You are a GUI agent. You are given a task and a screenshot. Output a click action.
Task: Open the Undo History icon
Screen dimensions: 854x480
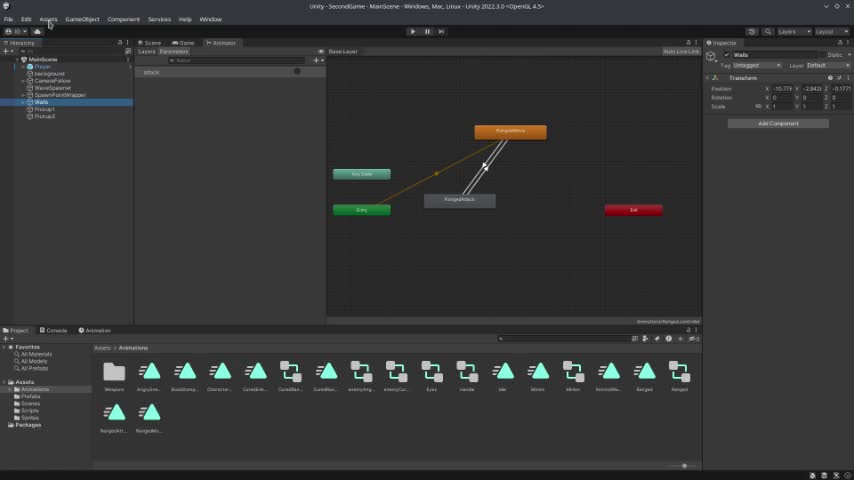pyautogui.click(x=752, y=31)
